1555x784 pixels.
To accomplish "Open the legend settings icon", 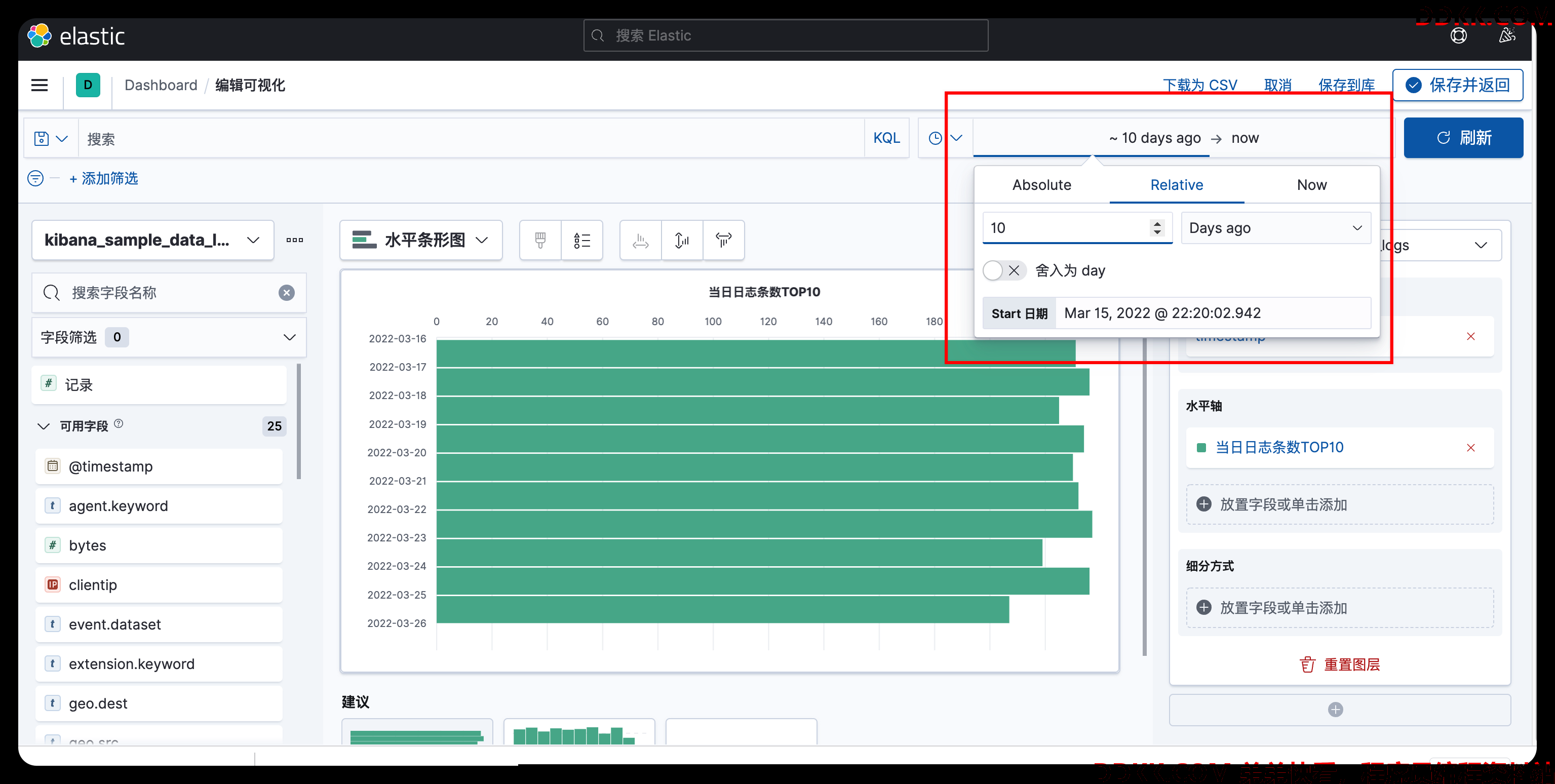I will 582,240.
